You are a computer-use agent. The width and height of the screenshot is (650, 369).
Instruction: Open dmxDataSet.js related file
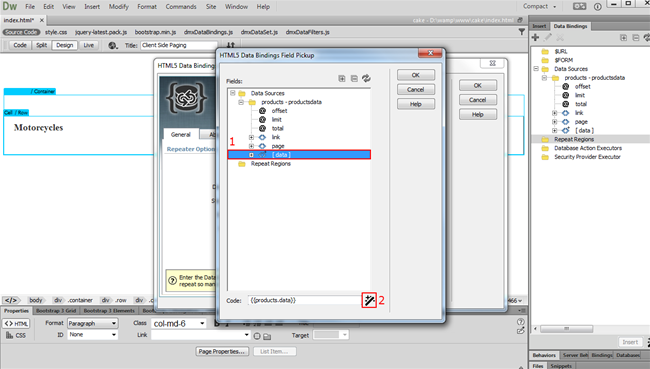[x=260, y=32]
